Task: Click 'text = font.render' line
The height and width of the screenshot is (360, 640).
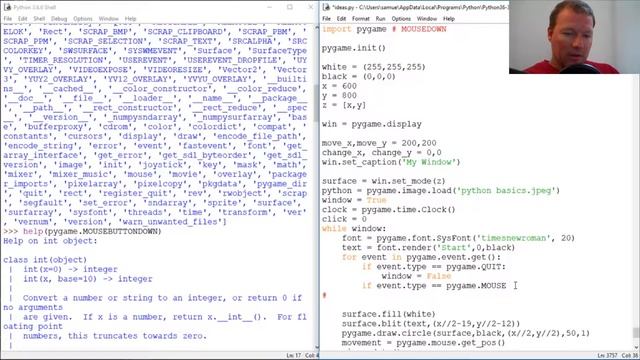Action: (x=428, y=247)
